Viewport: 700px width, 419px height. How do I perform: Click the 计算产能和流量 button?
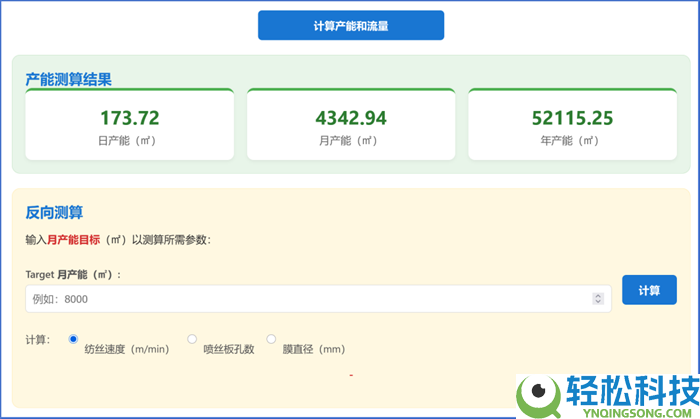[x=351, y=25]
